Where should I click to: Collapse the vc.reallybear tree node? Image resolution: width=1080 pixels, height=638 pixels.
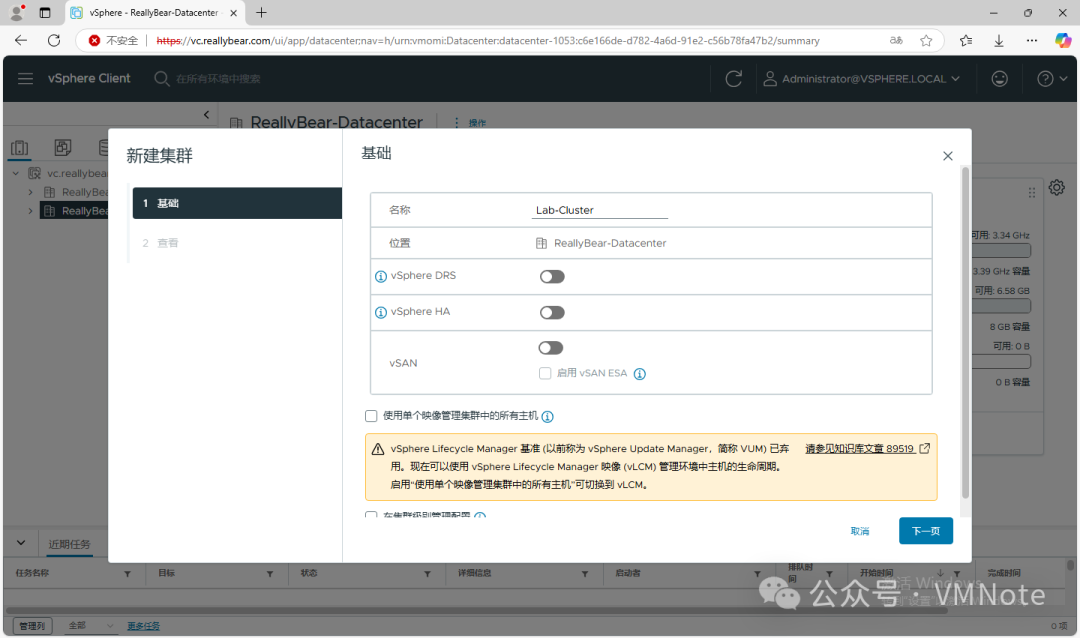pyautogui.click(x=16, y=173)
